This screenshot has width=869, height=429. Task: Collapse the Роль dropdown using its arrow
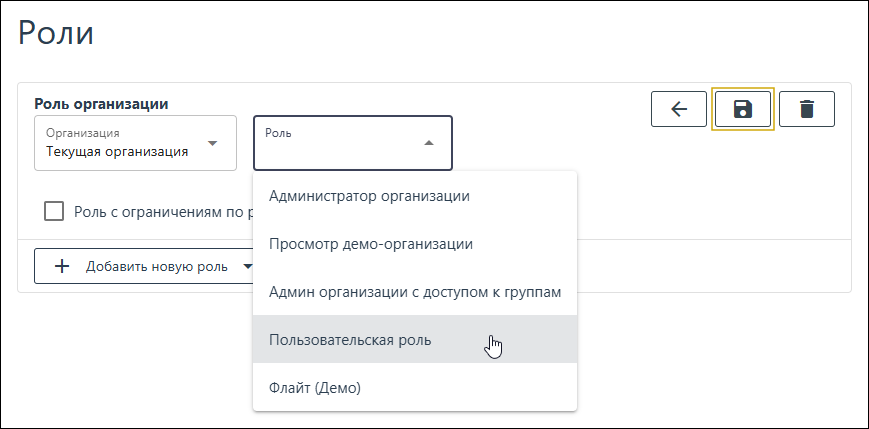pyautogui.click(x=429, y=143)
